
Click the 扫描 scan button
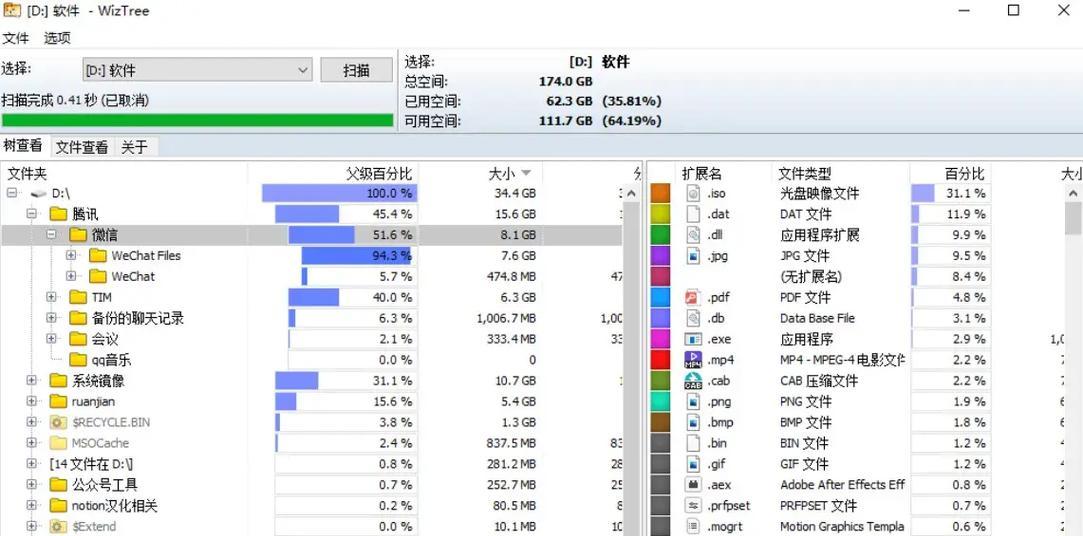click(356, 70)
